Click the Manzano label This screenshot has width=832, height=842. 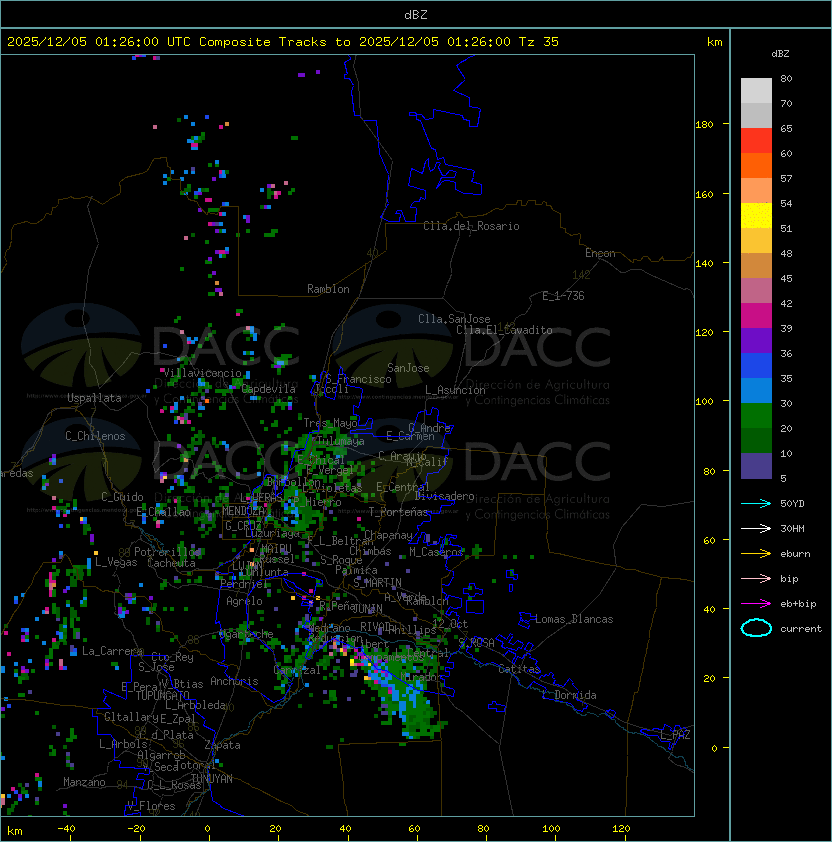[84, 782]
